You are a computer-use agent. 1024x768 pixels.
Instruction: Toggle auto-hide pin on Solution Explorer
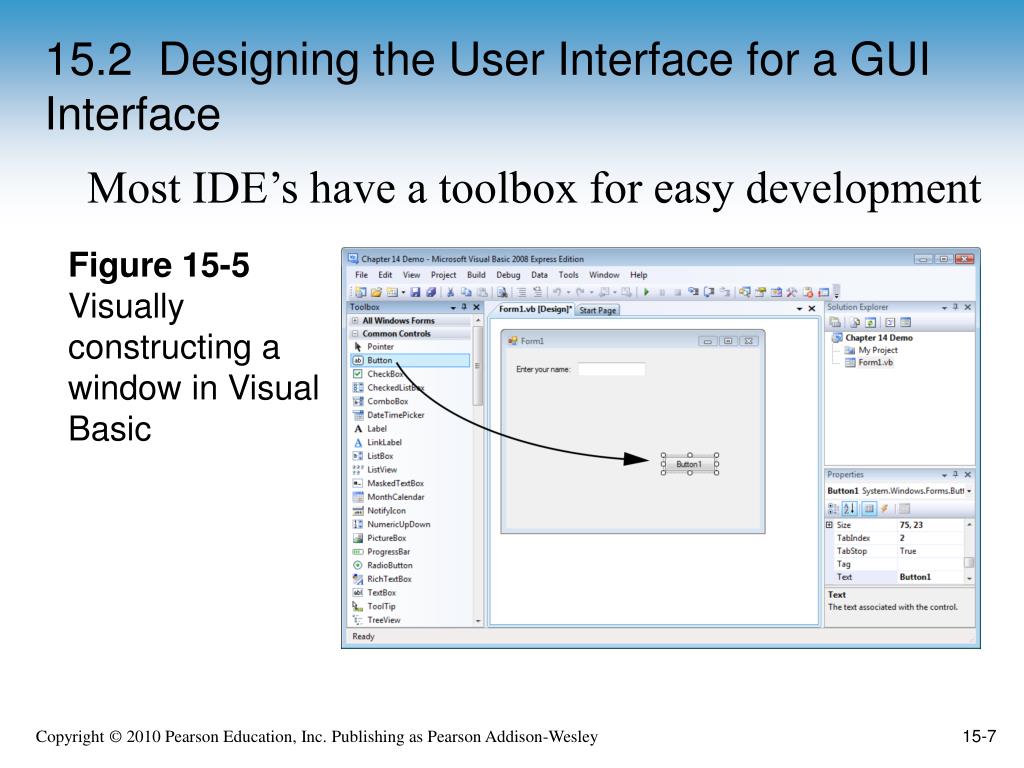coord(955,307)
